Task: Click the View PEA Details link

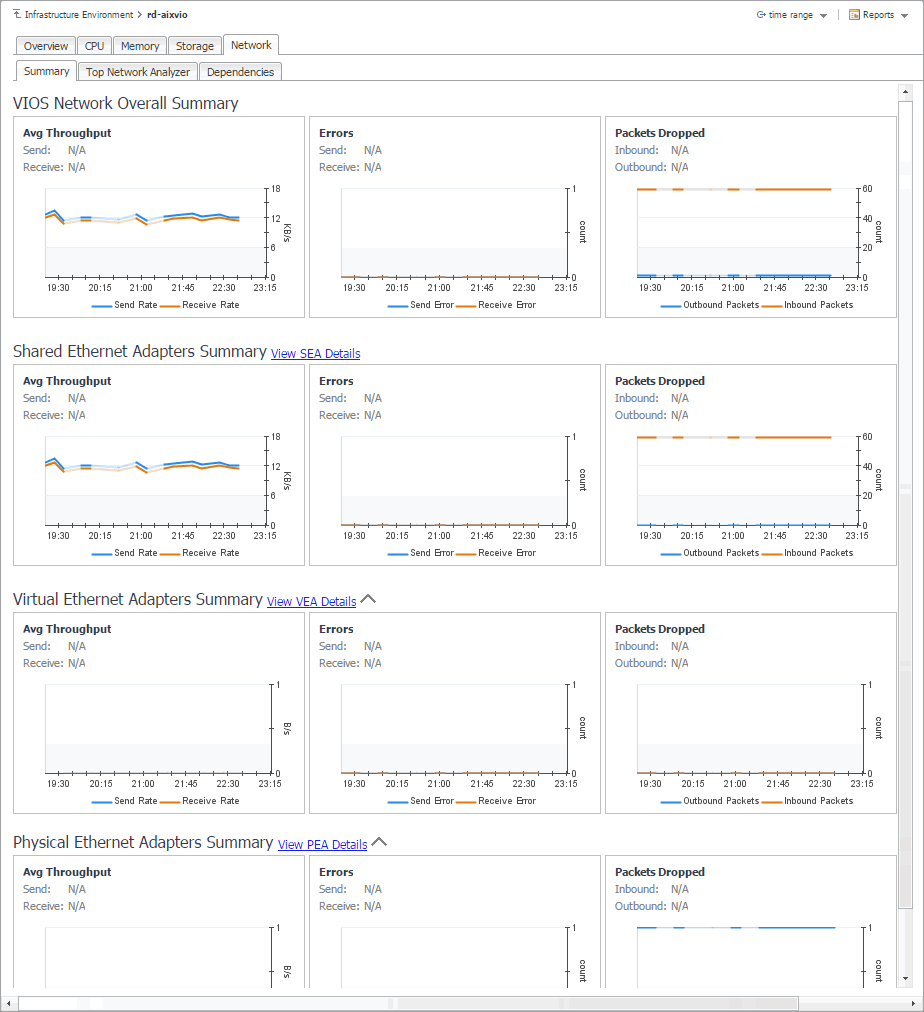Action: 322,845
